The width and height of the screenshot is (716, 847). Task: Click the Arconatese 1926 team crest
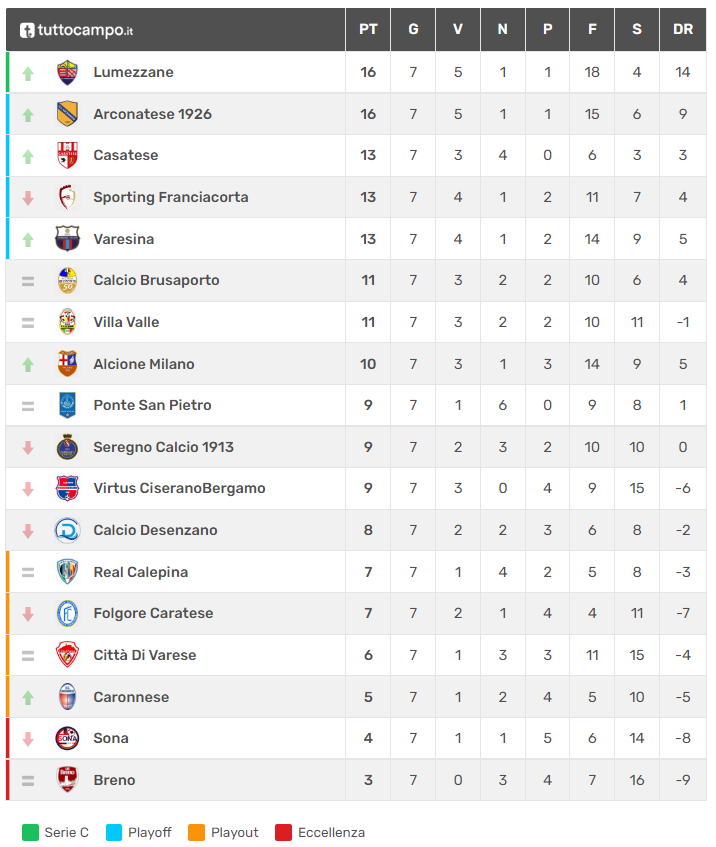click(67, 114)
